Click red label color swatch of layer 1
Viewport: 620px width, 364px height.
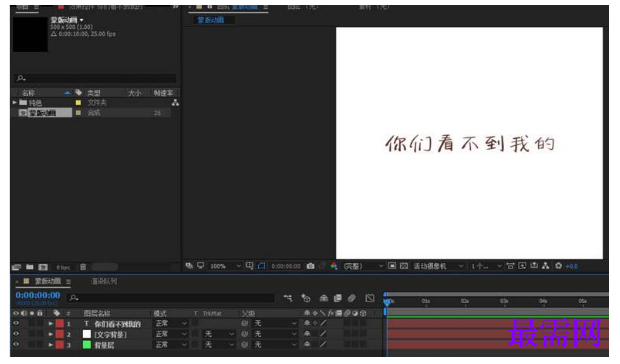pos(60,323)
